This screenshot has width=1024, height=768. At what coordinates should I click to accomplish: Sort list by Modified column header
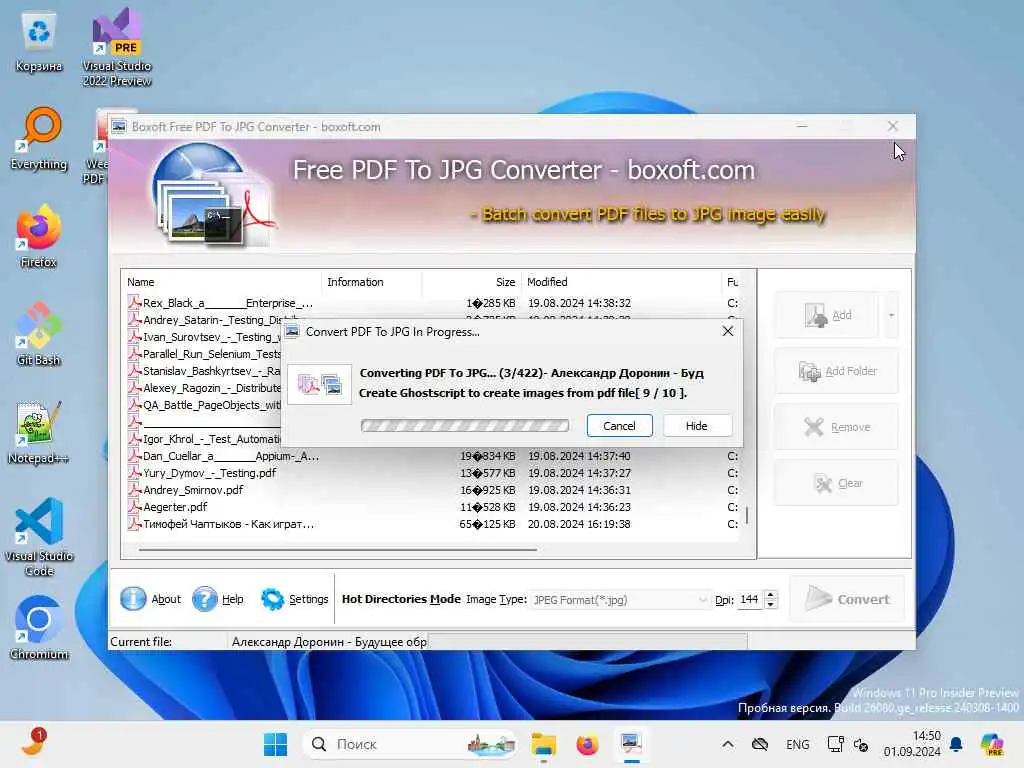pyautogui.click(x=620, y=282)
